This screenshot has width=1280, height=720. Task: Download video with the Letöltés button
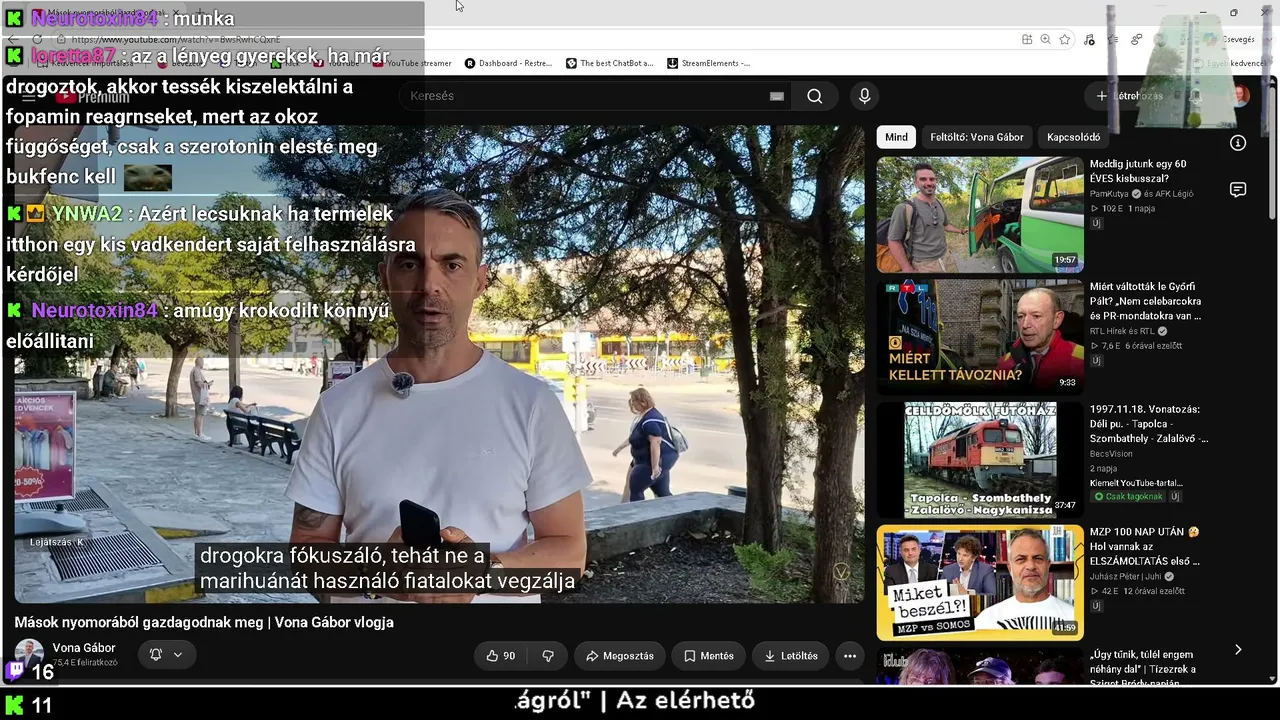(x=791, y=656)
